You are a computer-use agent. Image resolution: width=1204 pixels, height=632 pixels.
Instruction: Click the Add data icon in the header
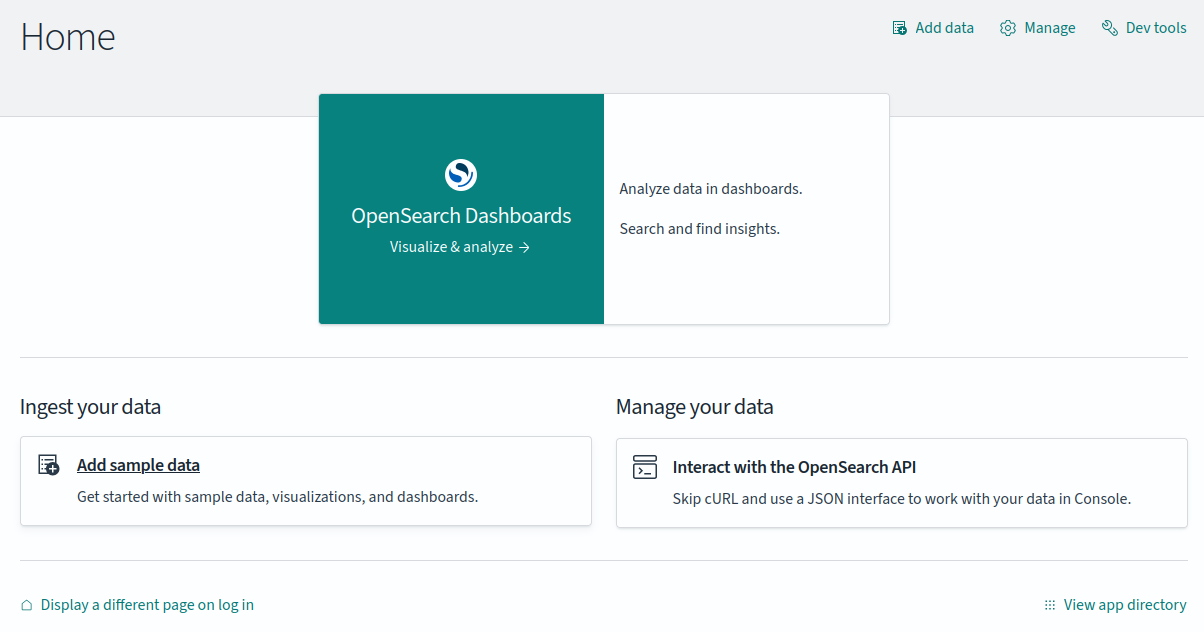coord(898,27)
